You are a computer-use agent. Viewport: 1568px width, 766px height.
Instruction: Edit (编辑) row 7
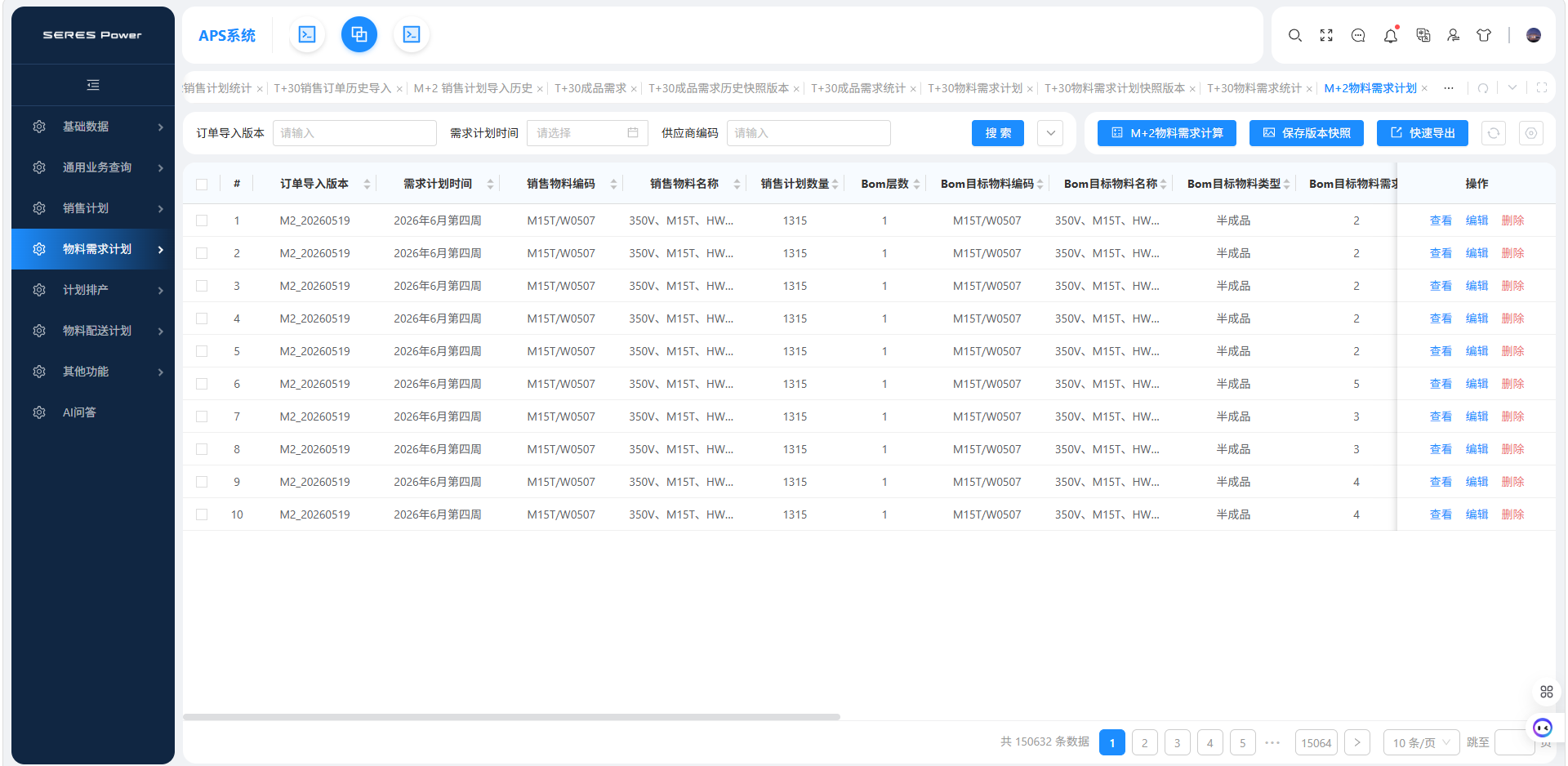coord(1477,416)
